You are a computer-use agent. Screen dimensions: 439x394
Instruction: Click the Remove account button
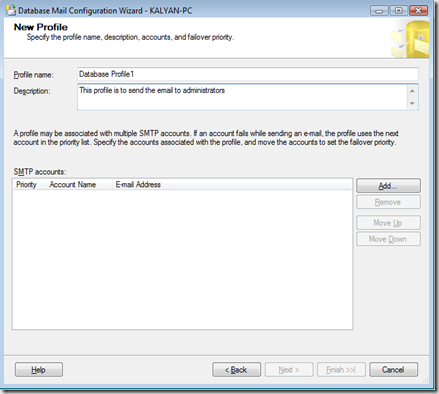pyautogui.click(x=388, y=202)
